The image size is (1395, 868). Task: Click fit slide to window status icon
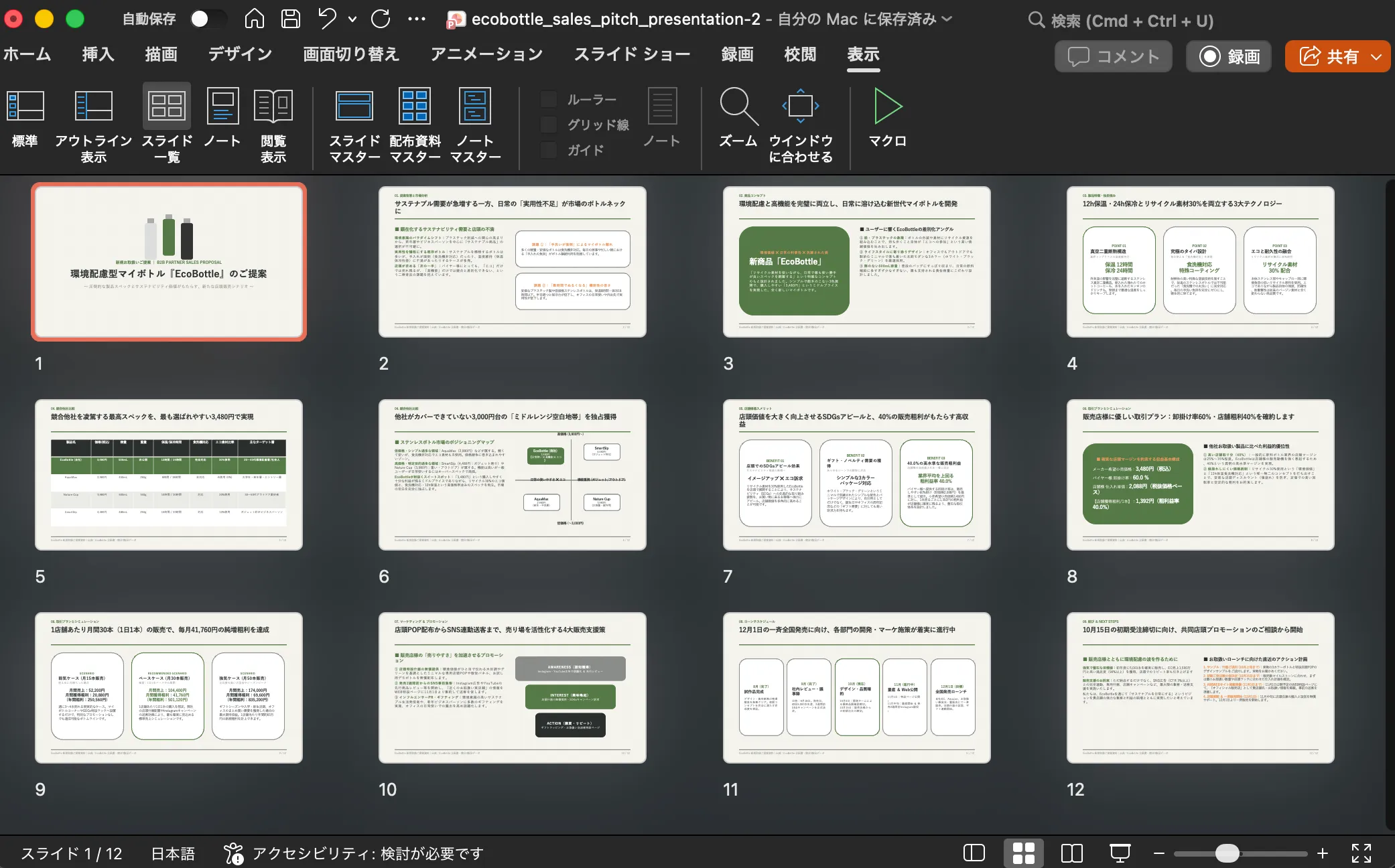click(1361, 853)
